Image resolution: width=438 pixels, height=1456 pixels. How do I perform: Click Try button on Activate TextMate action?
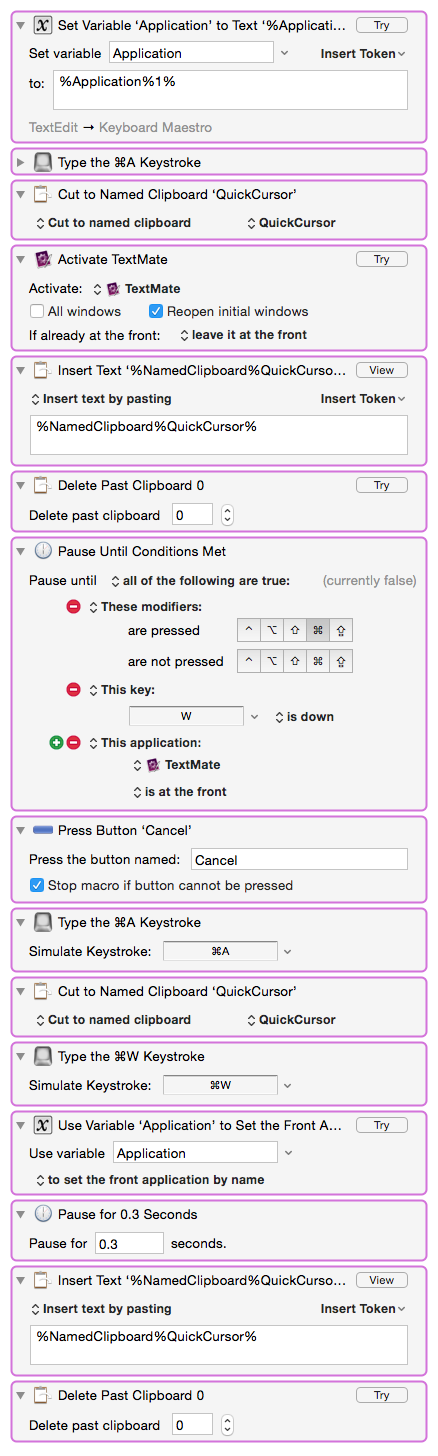(382, 259)
